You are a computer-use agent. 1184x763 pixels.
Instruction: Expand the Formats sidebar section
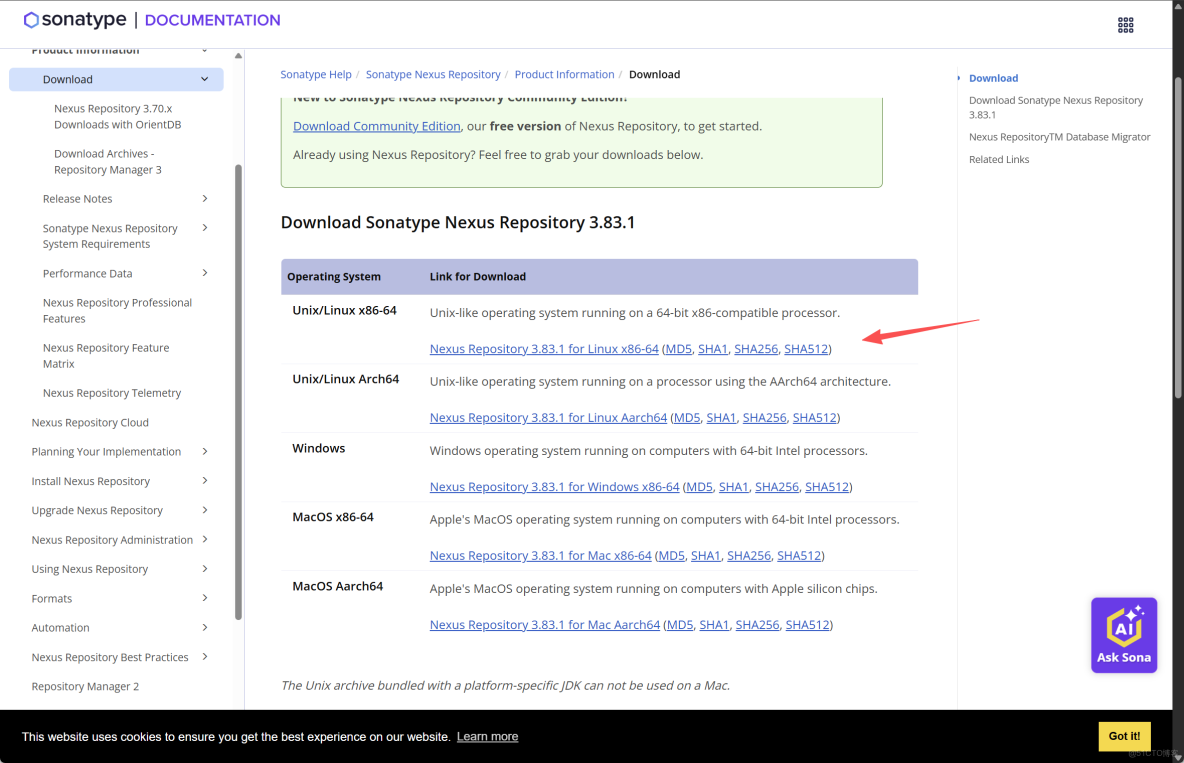[204, 598]
